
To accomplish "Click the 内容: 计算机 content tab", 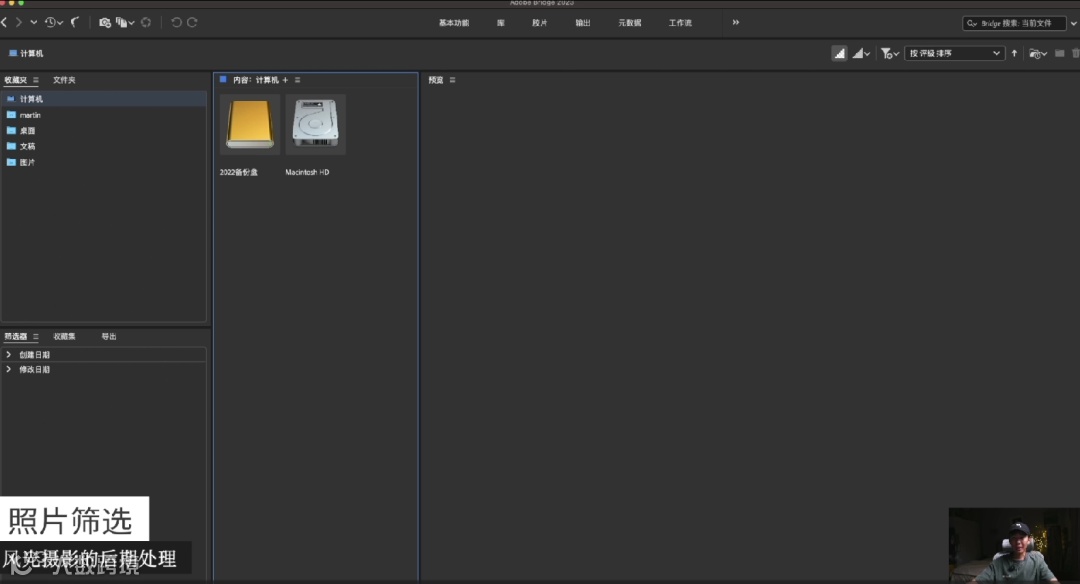I will tap(255, 80).
